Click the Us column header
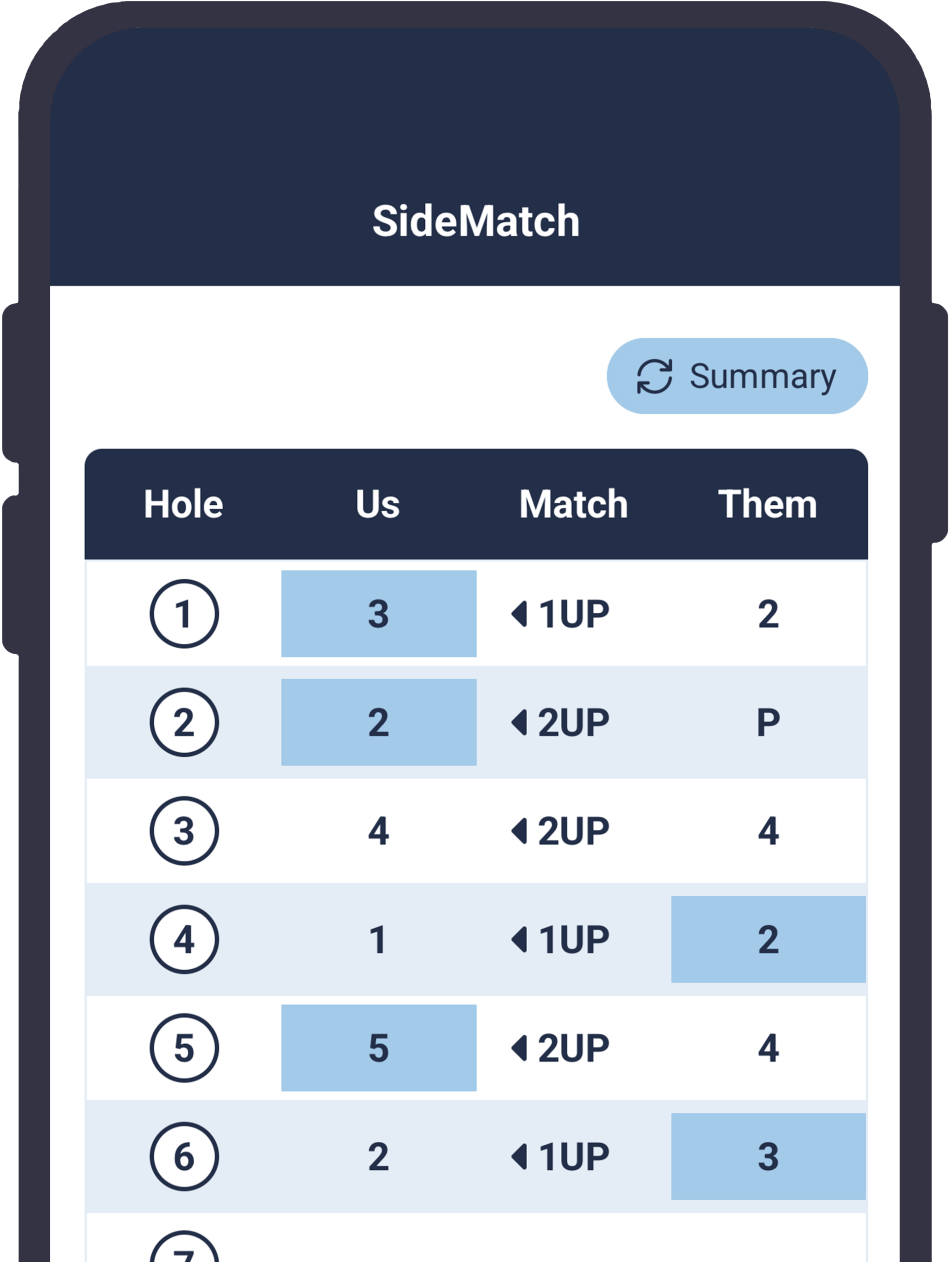Screen dimensions: 952x1262 pyautogui.click(x=377, y=504)
